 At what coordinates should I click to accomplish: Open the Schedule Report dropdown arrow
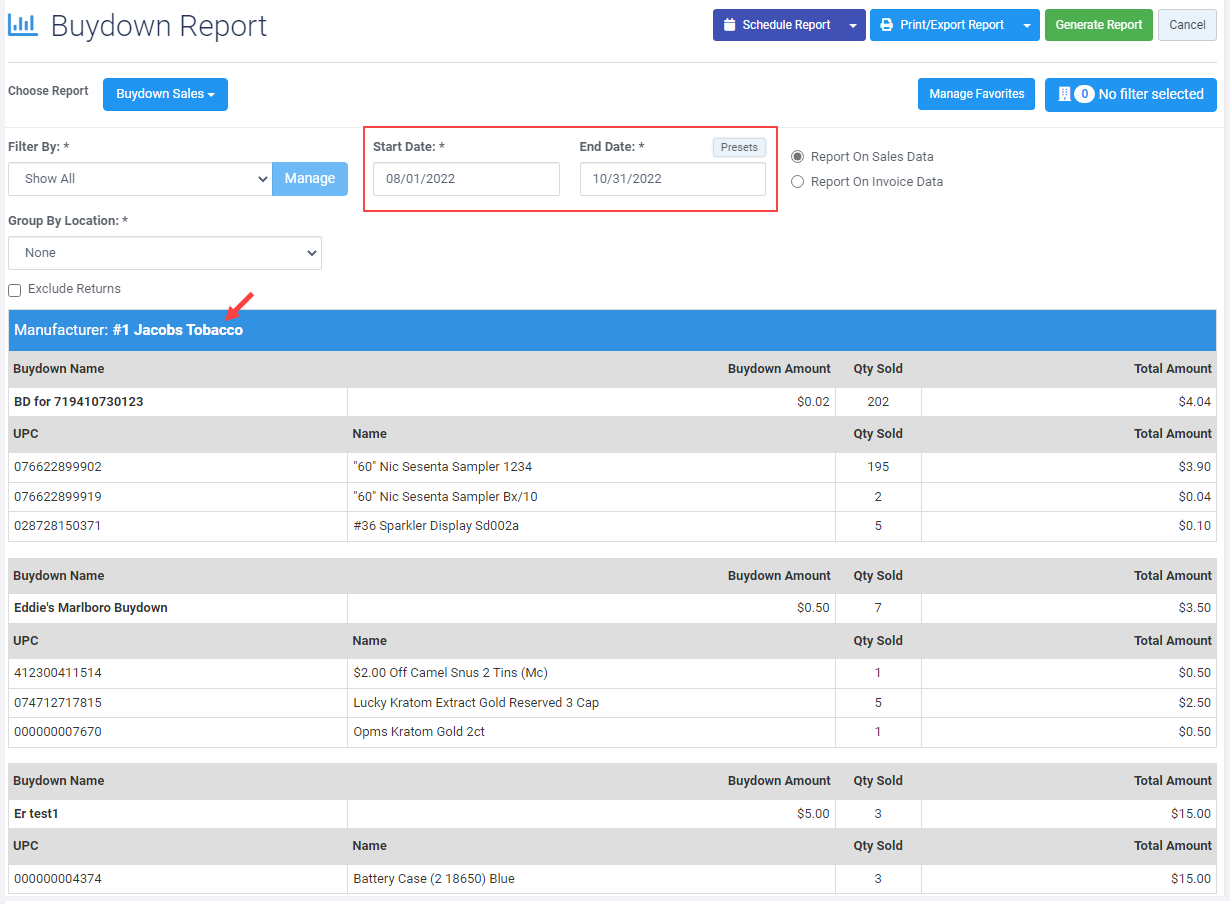click(x=852, y=25)
